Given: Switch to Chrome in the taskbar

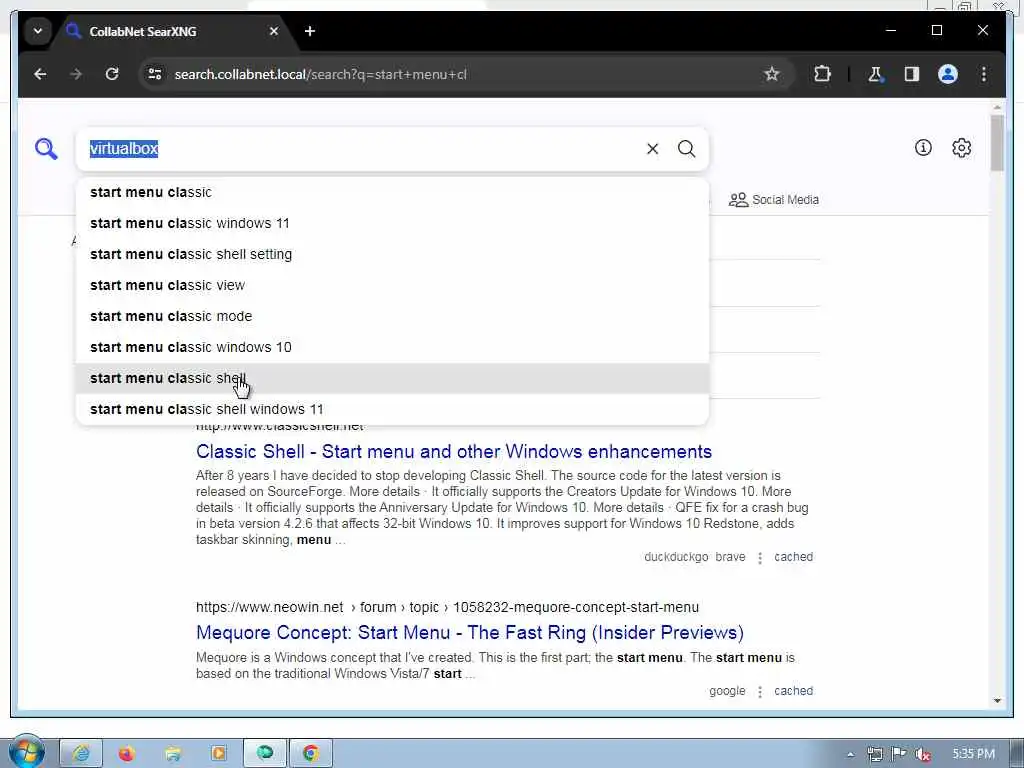Looking at the screenshot, I should [311, 754].
